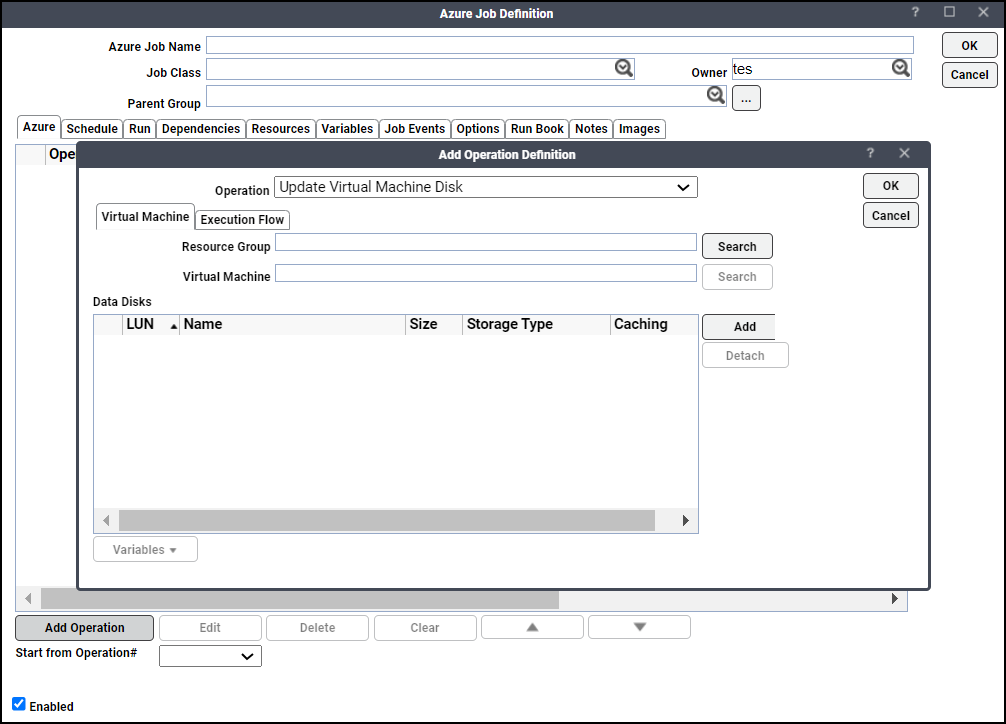Close the Add Operation Definition dialog
Screen dimensions: 1006x724
(905, 153)
